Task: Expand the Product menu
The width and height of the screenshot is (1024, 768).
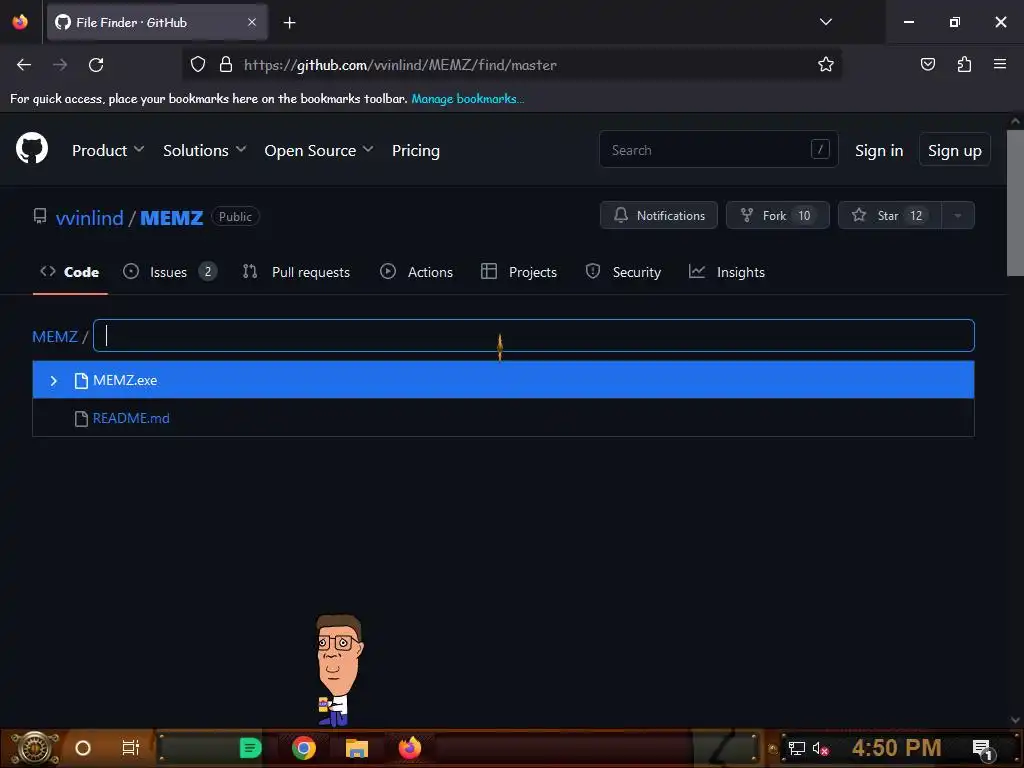Action: coord(107,150)
